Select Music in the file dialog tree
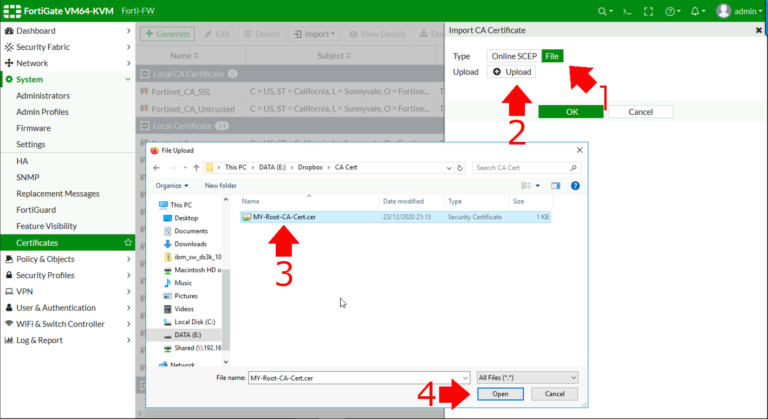The width and height of the screenshot is (768, 419). [x=183, y=283]
